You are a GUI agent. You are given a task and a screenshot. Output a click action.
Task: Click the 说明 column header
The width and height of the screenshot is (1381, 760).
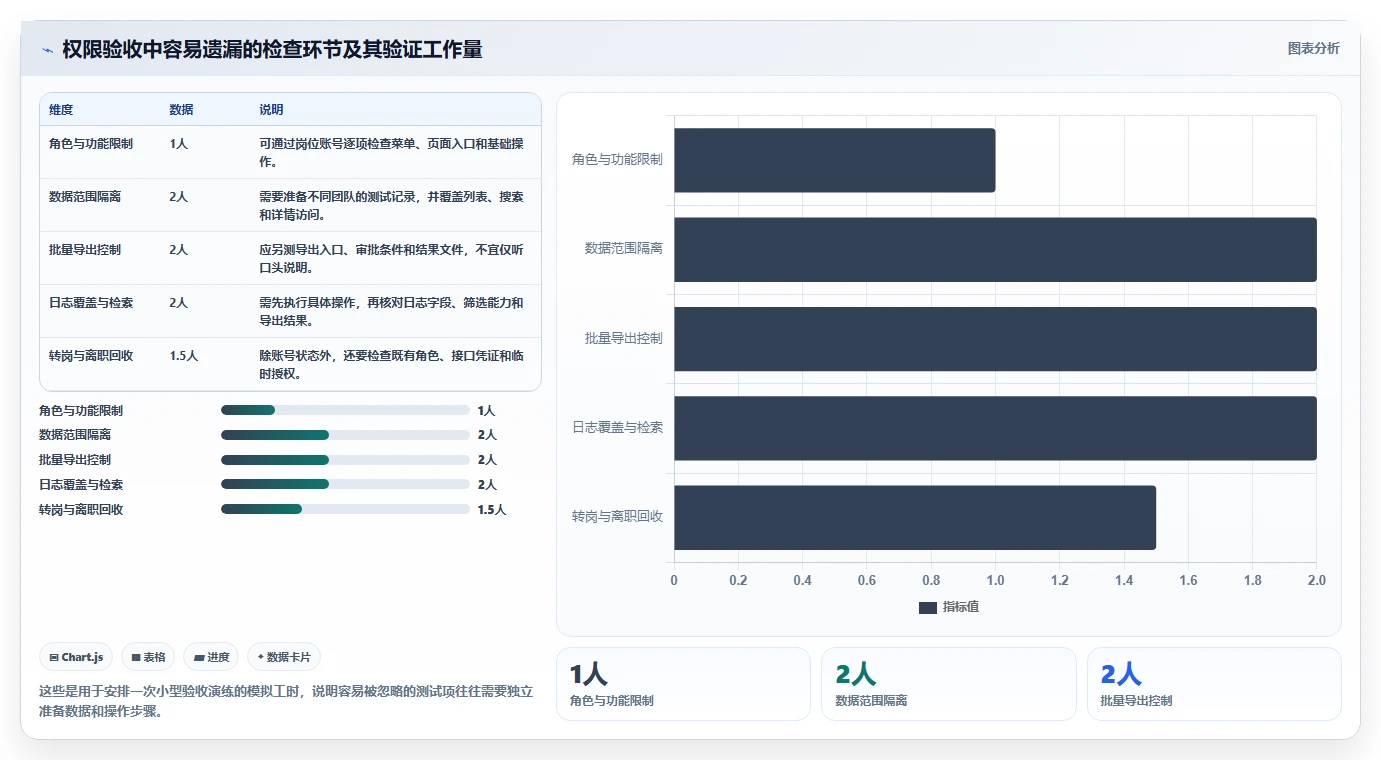pos(271,110)
